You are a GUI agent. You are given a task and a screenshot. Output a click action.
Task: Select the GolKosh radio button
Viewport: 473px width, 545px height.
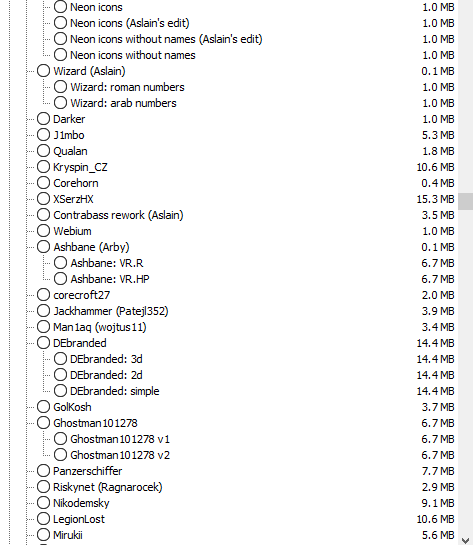pos(43,407)
